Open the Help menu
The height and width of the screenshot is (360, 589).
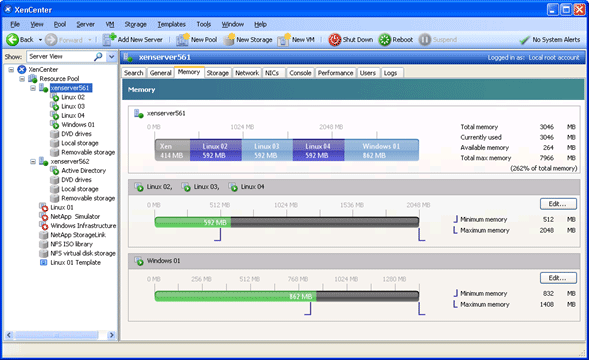click(x=260, y=24)
